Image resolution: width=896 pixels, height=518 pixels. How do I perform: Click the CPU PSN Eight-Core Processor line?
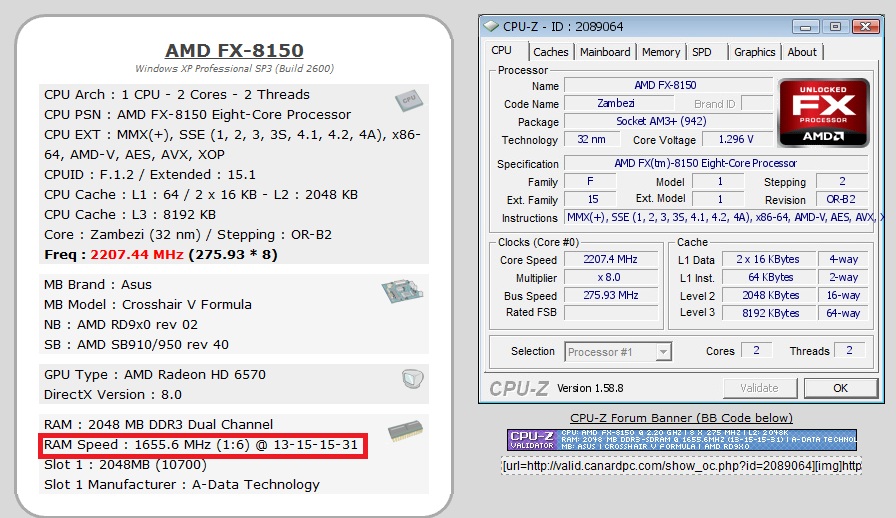click(198, 114)
